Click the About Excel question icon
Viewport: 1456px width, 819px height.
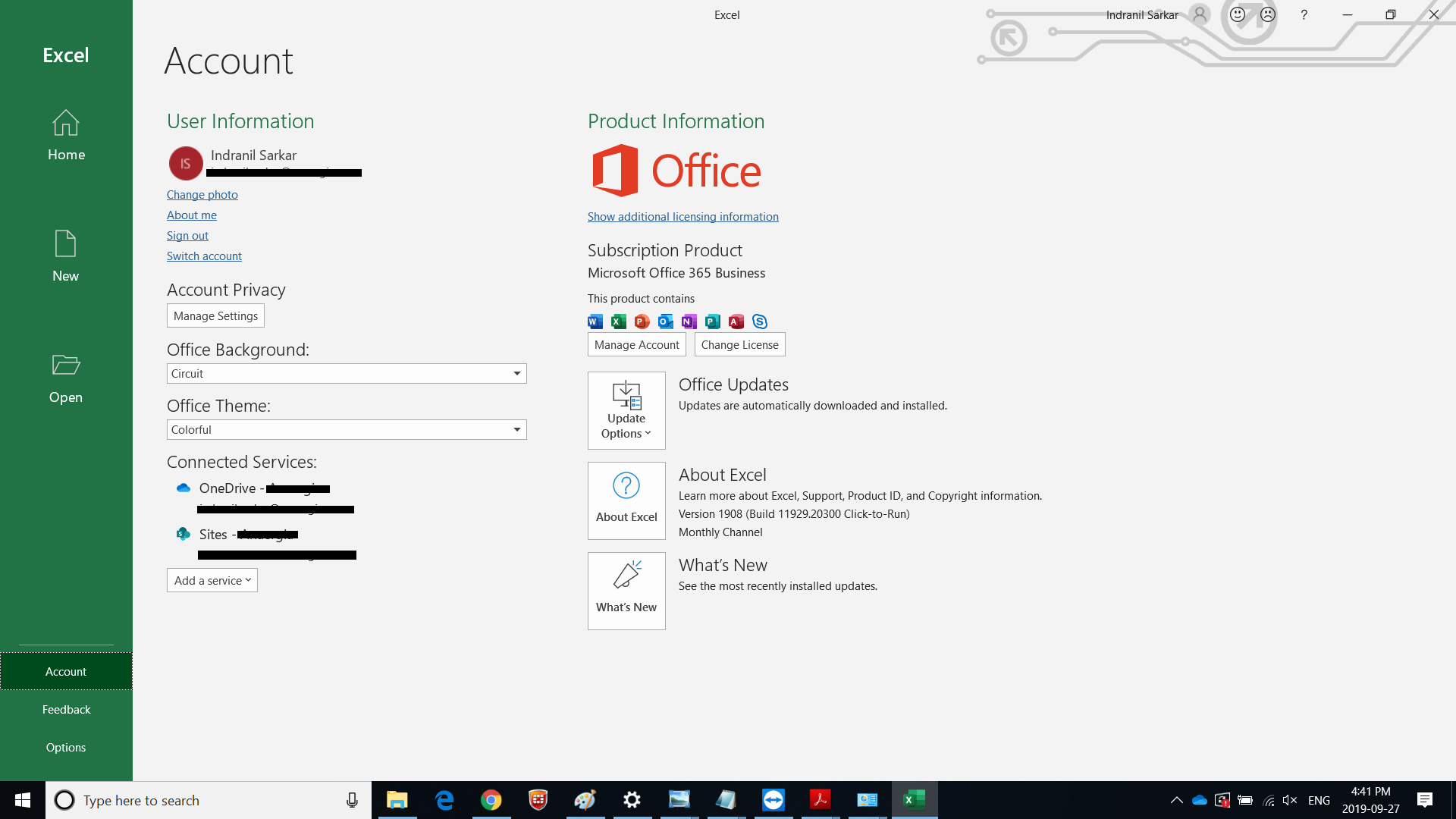point(626,486)
